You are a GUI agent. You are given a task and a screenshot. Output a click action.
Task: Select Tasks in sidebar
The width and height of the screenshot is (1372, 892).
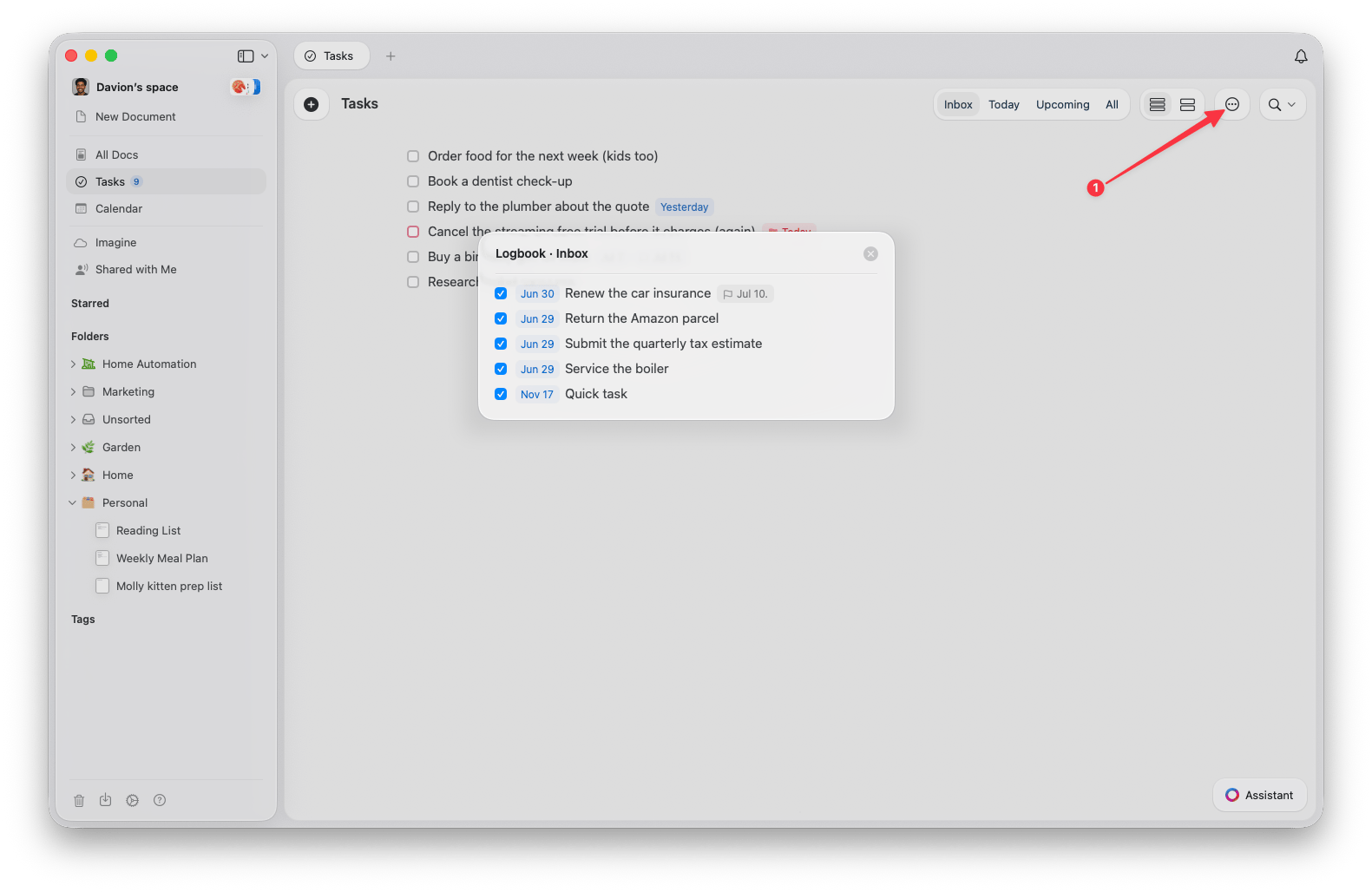(x=165, y=181)
